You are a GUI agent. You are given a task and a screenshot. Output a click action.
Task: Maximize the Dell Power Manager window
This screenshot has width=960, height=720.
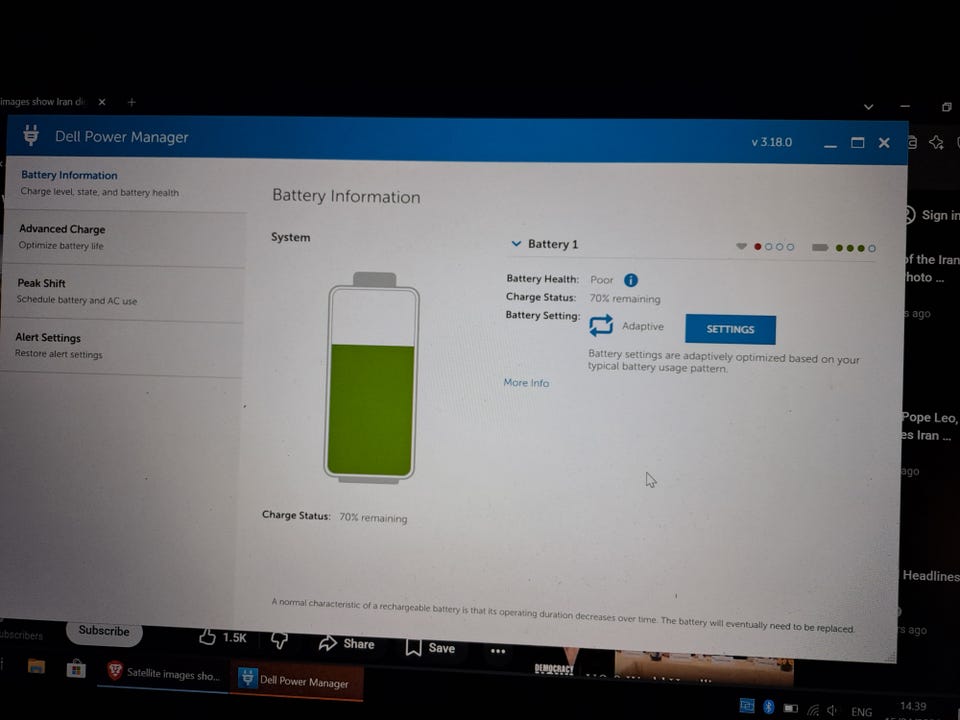tap(858, 143)
